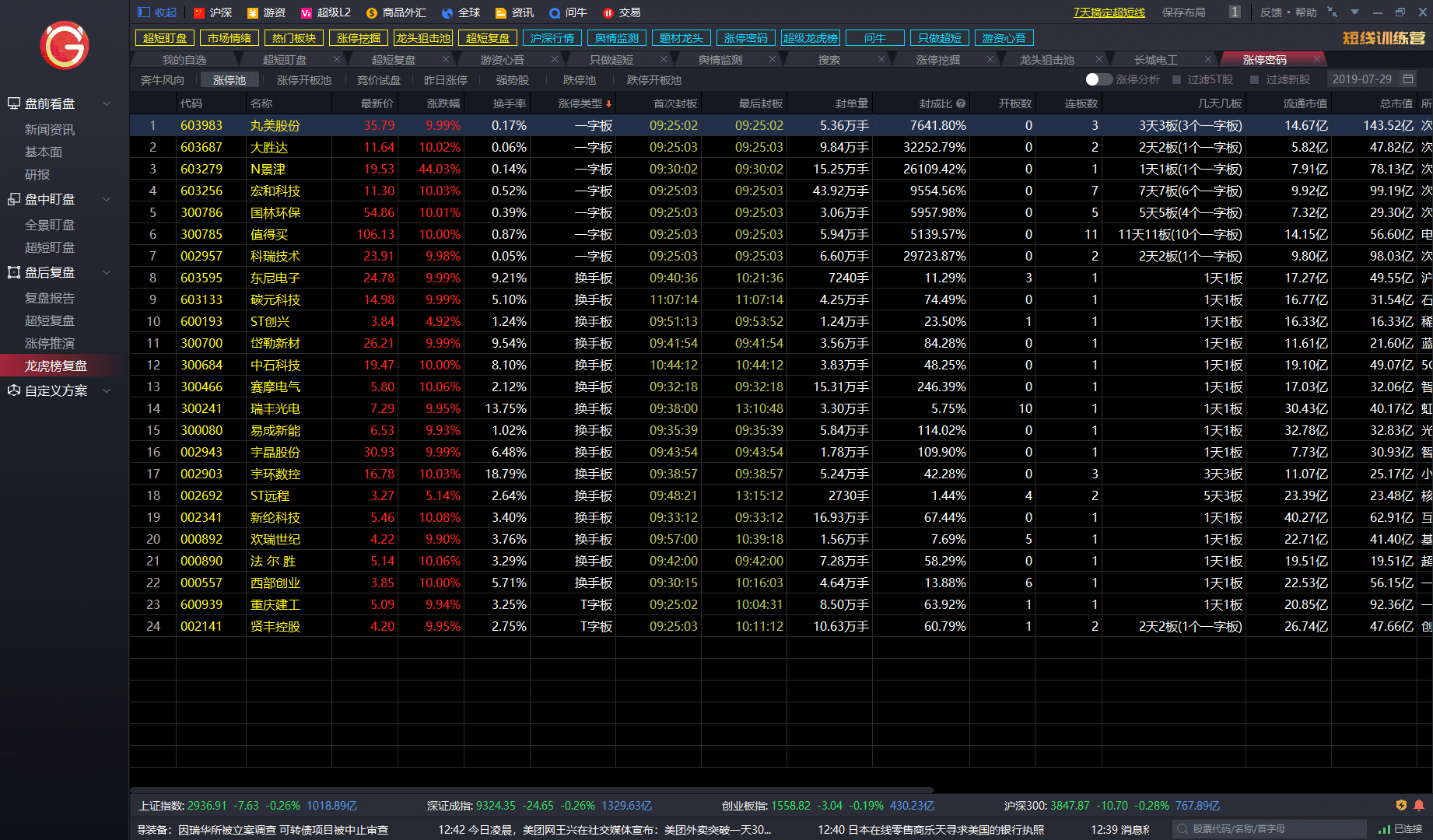Click the 盘中盯盘 sidebar icon
This screenshot has height=840, width=1433.
14,199
